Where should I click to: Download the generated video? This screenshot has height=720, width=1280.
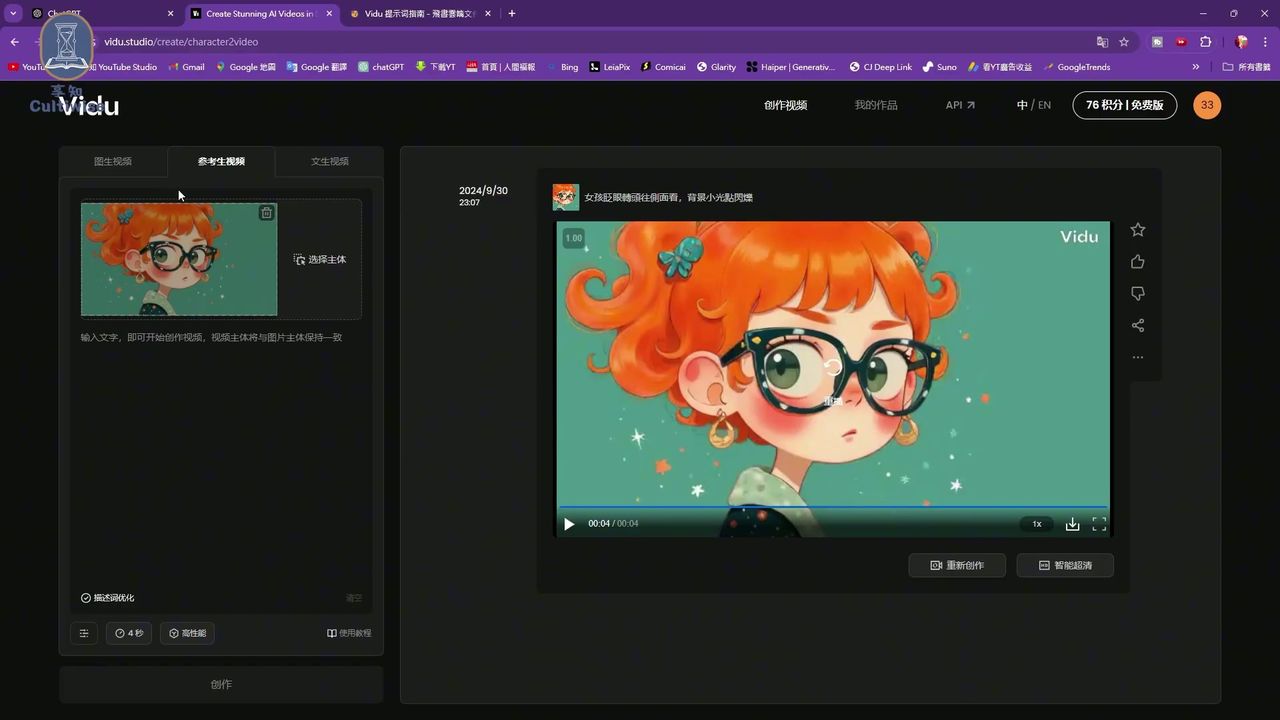pos(1072,523)
